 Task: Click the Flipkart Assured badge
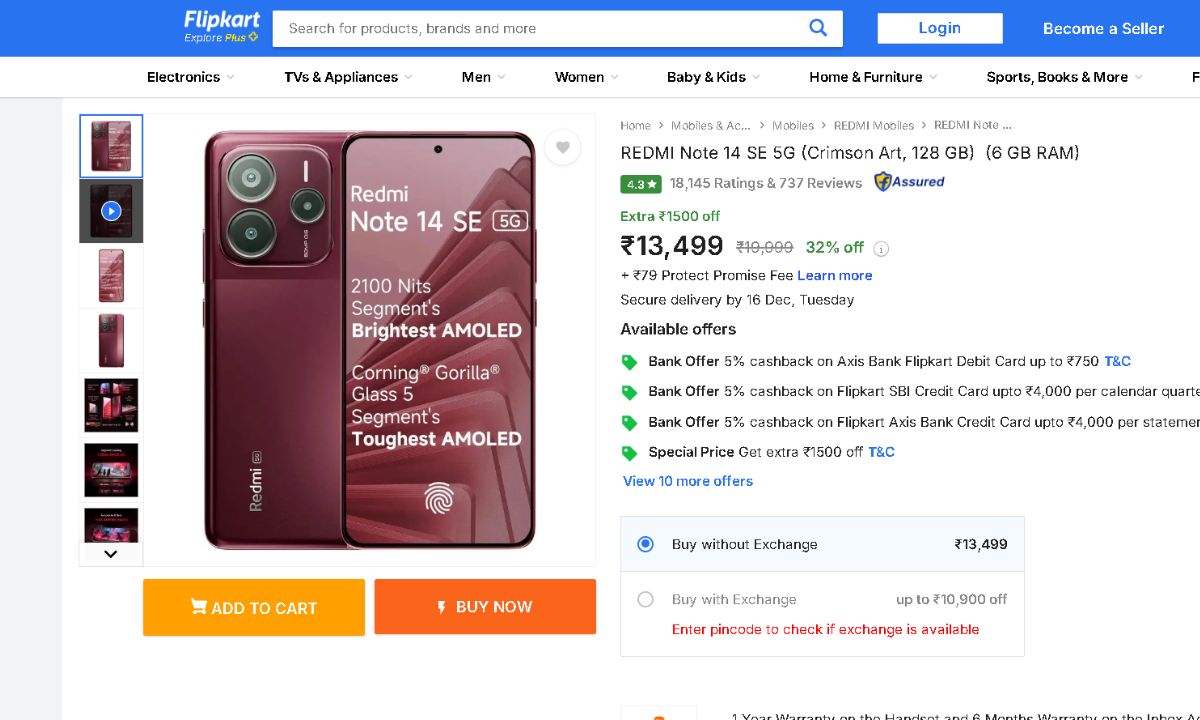(909, 182)
